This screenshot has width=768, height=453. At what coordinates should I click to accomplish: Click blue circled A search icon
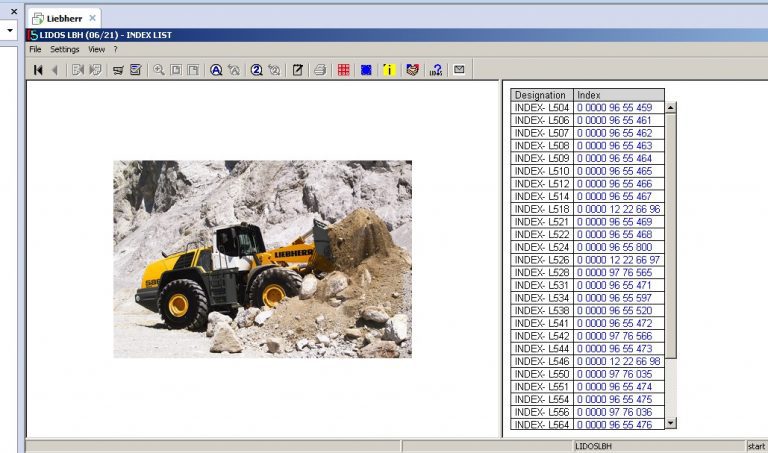click(x=216, y=70)
